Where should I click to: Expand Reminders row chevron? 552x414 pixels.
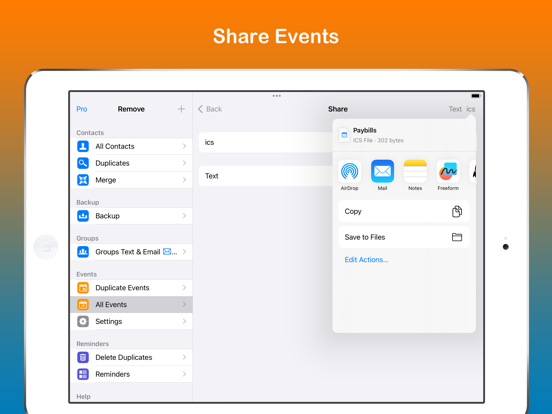pos(184,374)
